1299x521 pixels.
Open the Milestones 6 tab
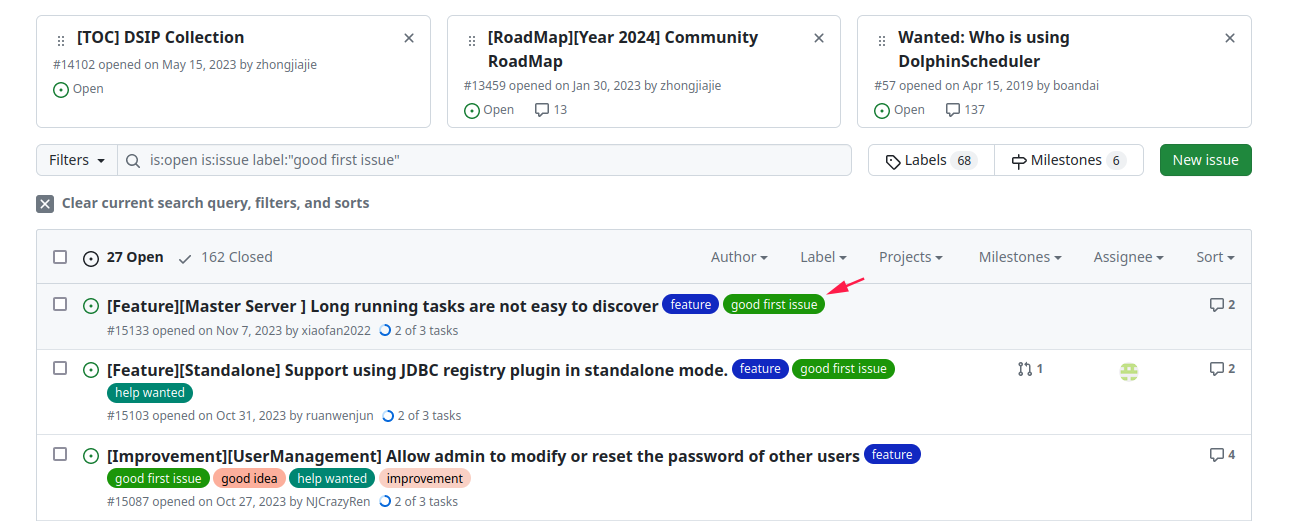[x=1069, y=160]
